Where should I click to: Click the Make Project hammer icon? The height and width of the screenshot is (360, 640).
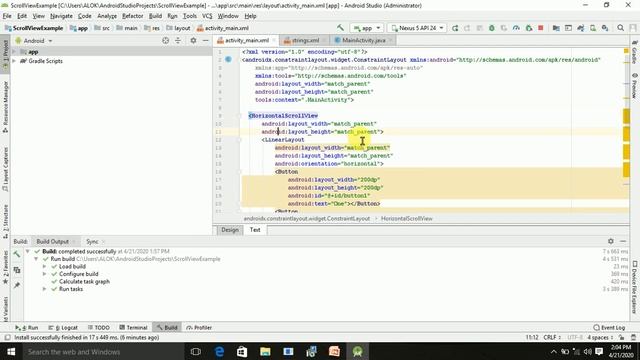(340, 28)
